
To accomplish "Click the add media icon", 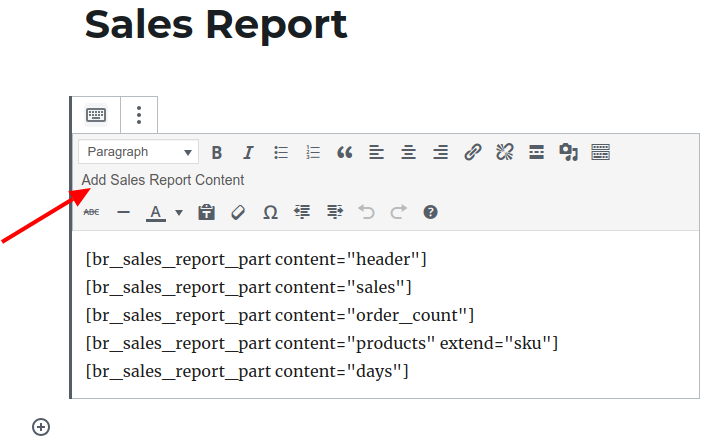I will (x=569, y=152).
